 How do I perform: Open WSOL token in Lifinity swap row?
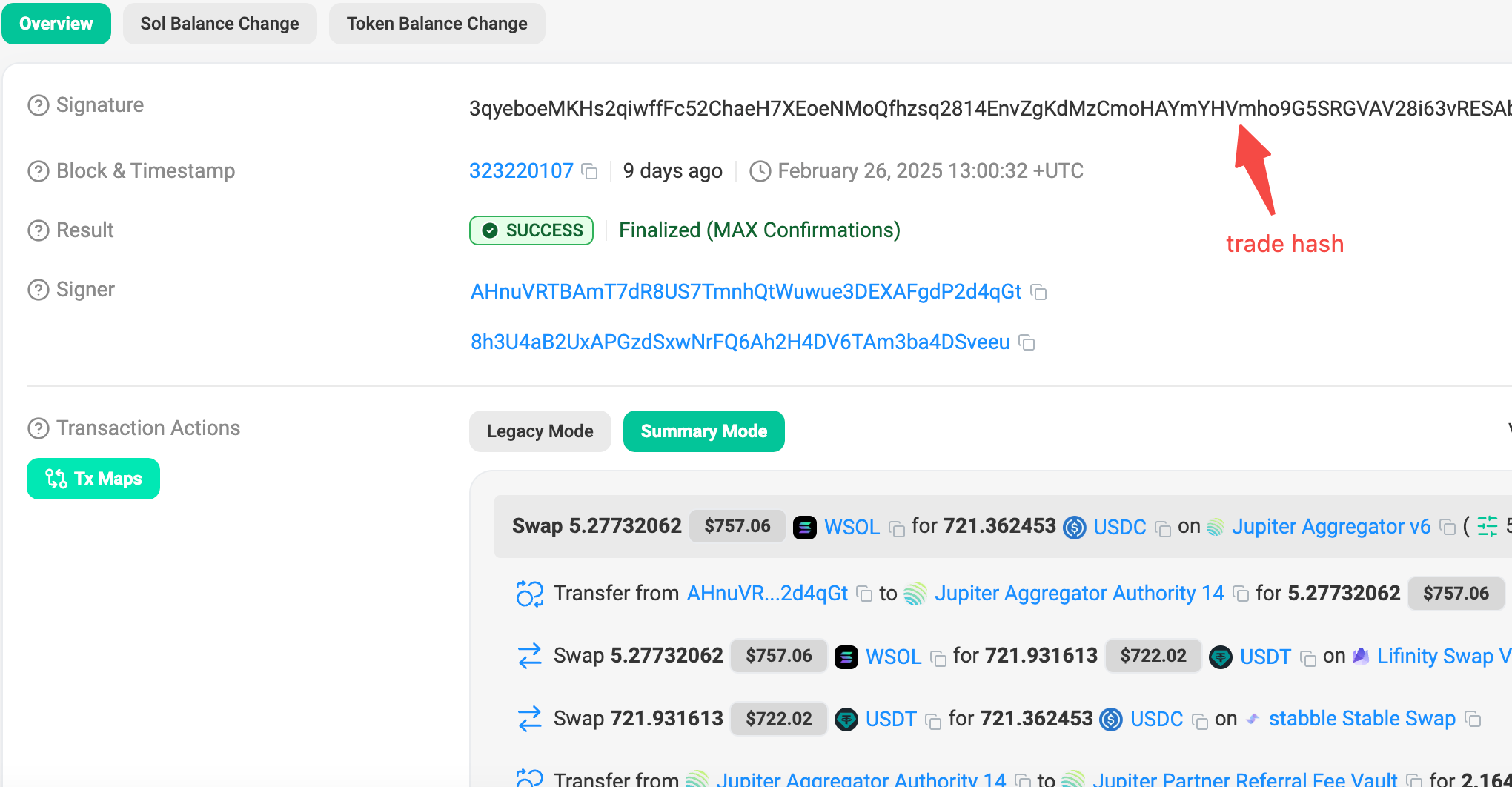click(x=894, y=657)
